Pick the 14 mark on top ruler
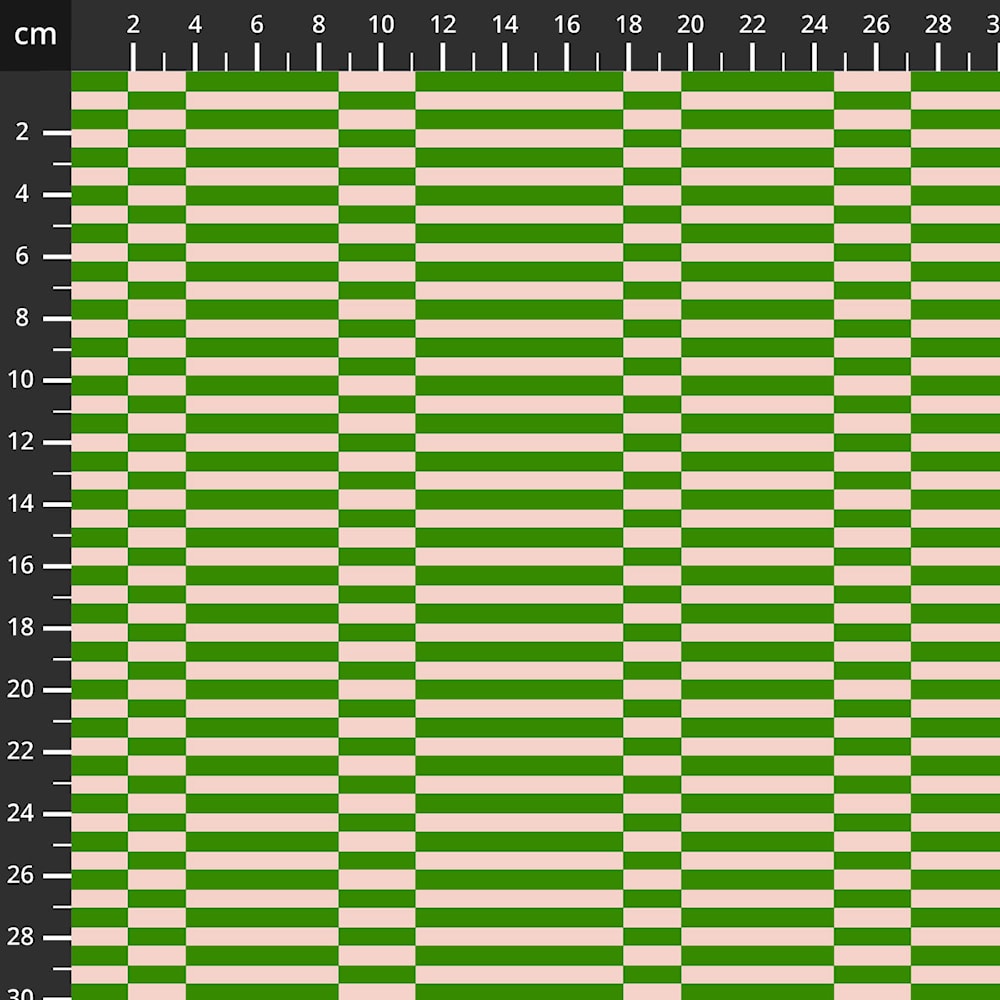1000x1000 pixels. 505,26
